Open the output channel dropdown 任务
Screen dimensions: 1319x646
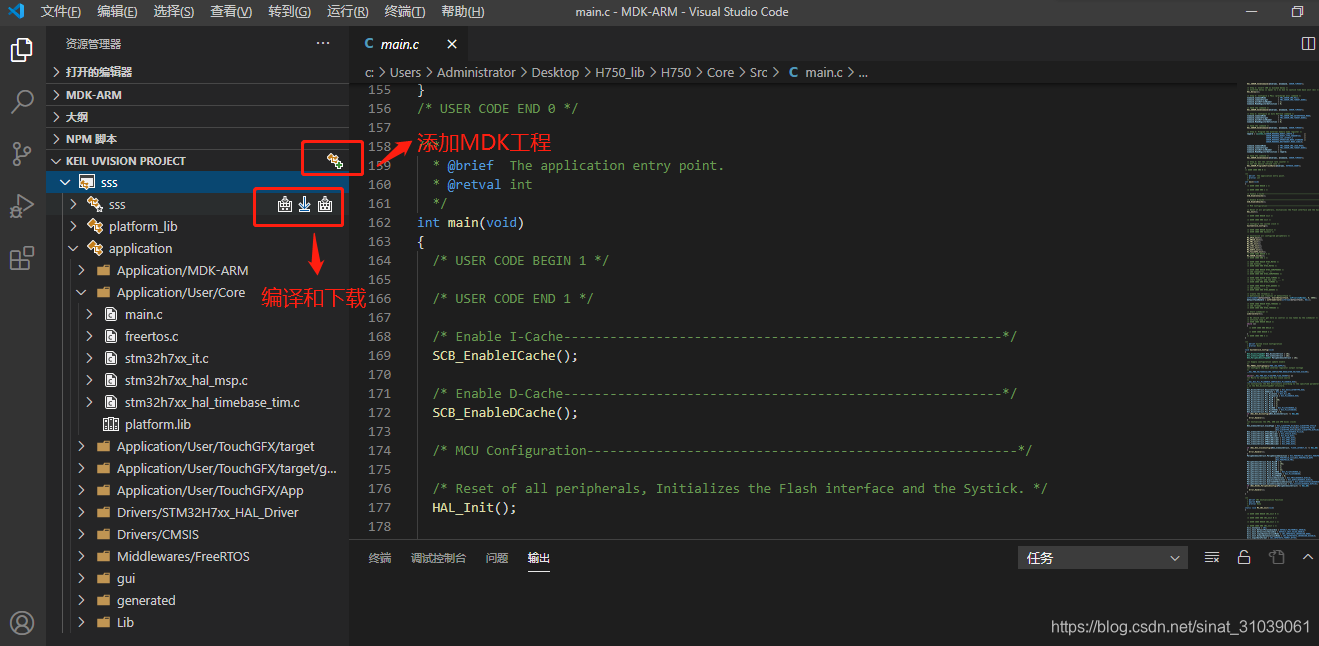coord(1103,558)
